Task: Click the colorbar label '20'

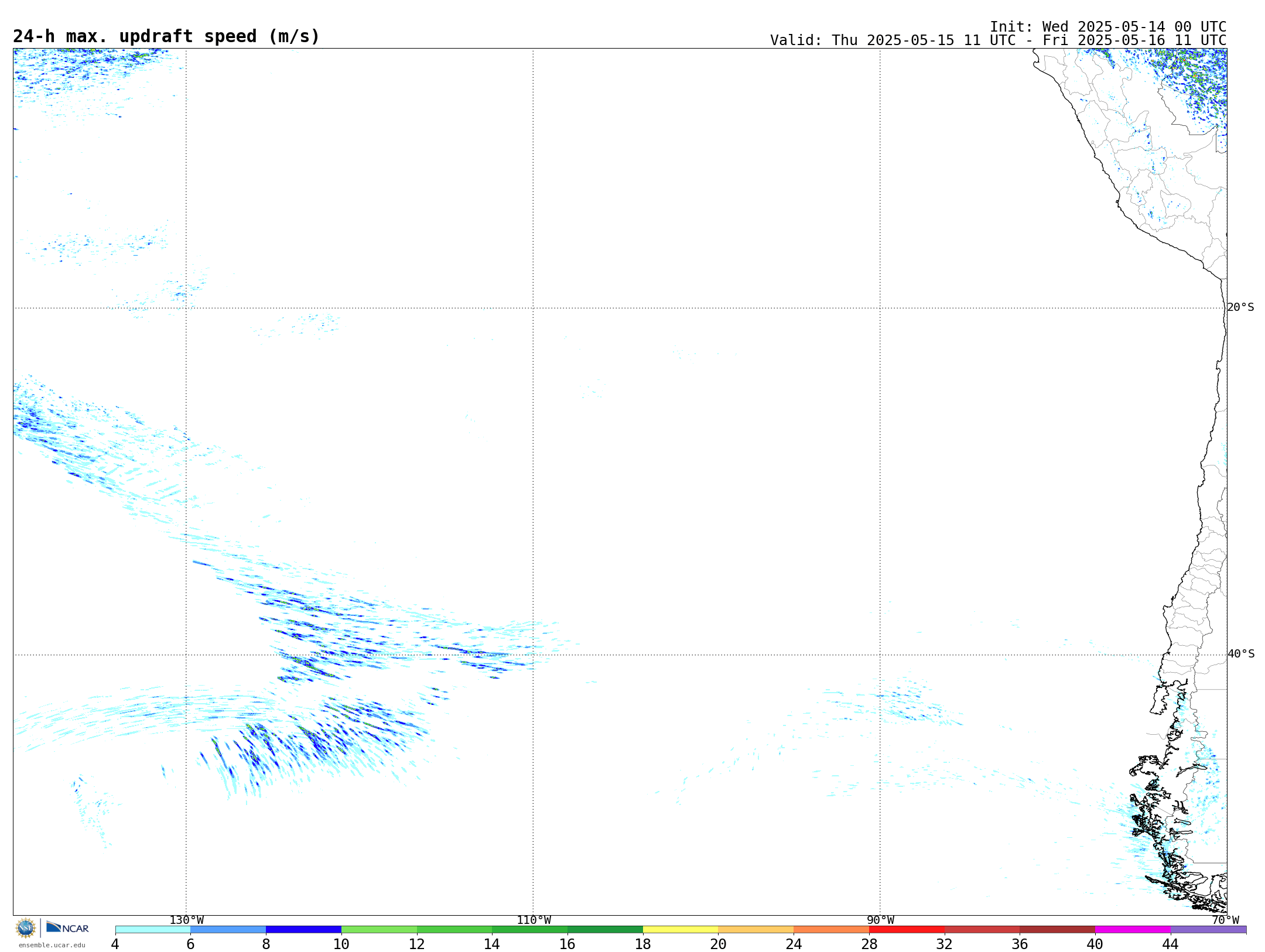Action: pyautogui.click(x=719, y=944)
